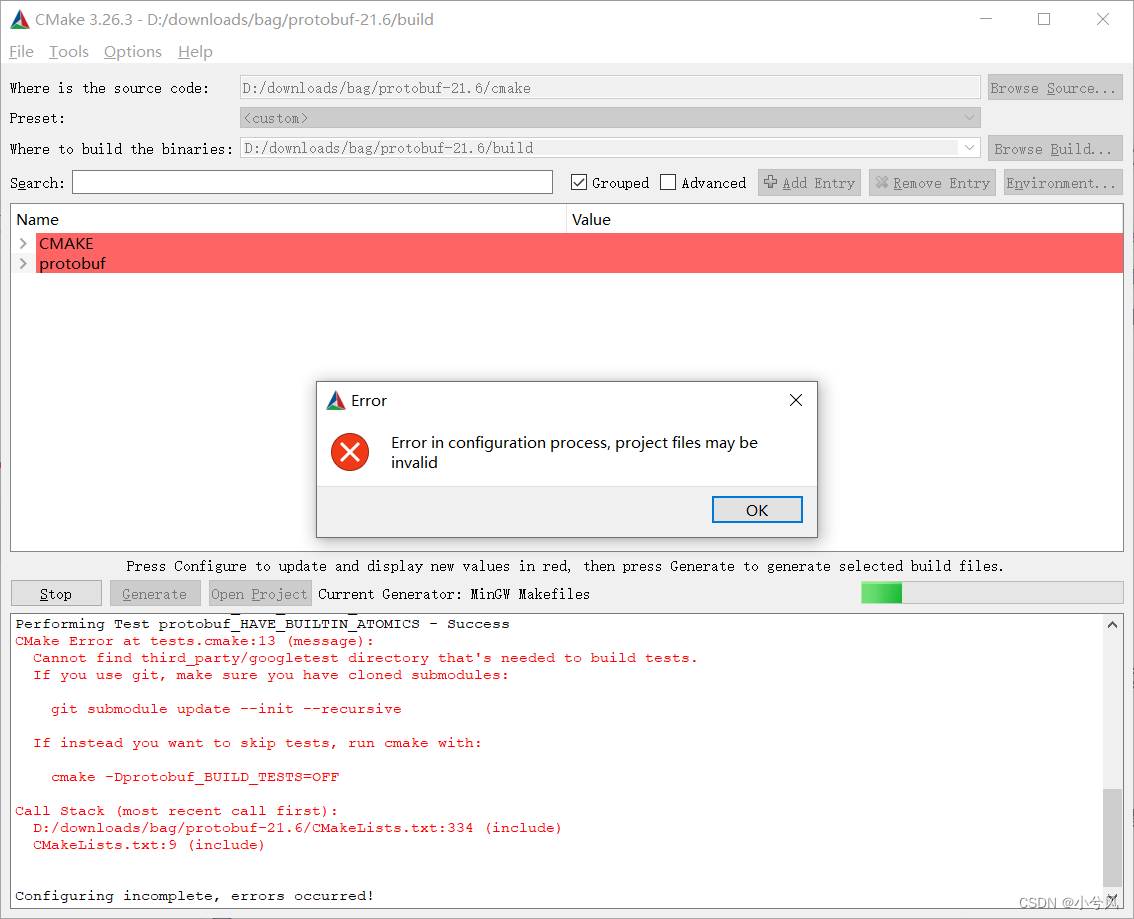The image size is (1134, 919).
Task: Open the Tools menu
Action: [x=69, y=51]
